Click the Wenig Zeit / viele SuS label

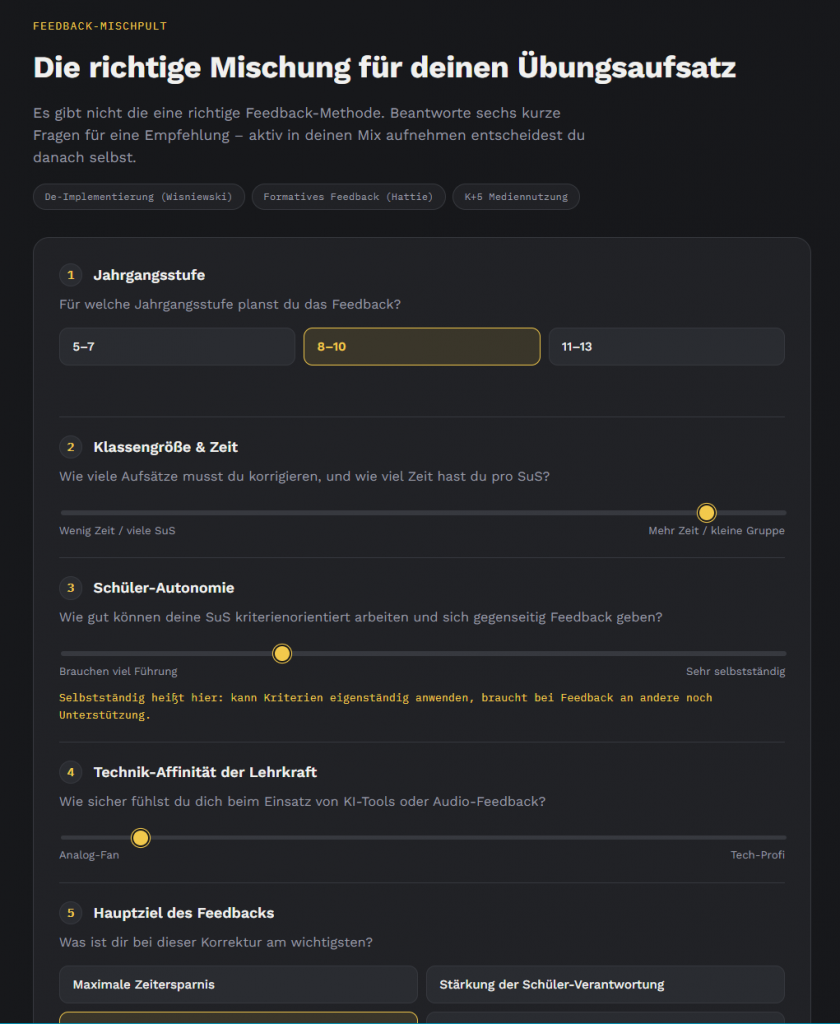tap(118, 530)
